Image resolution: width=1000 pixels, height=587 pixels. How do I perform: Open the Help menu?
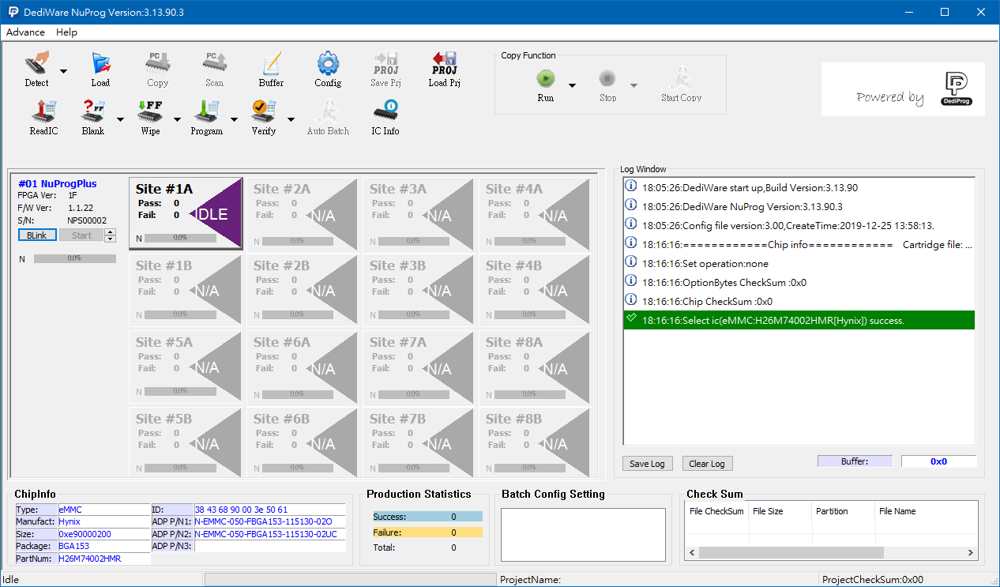[x=66, y=32]
